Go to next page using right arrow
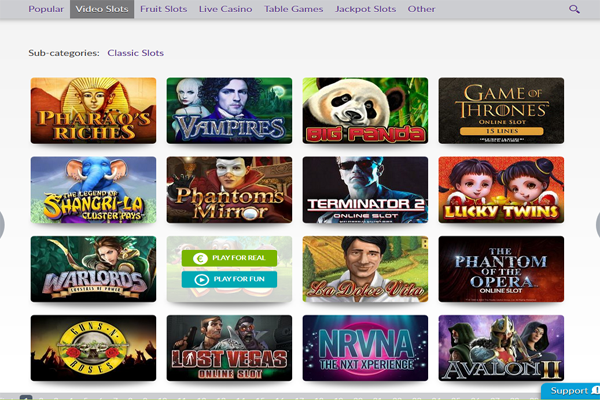600x400 pixels. 598,225
